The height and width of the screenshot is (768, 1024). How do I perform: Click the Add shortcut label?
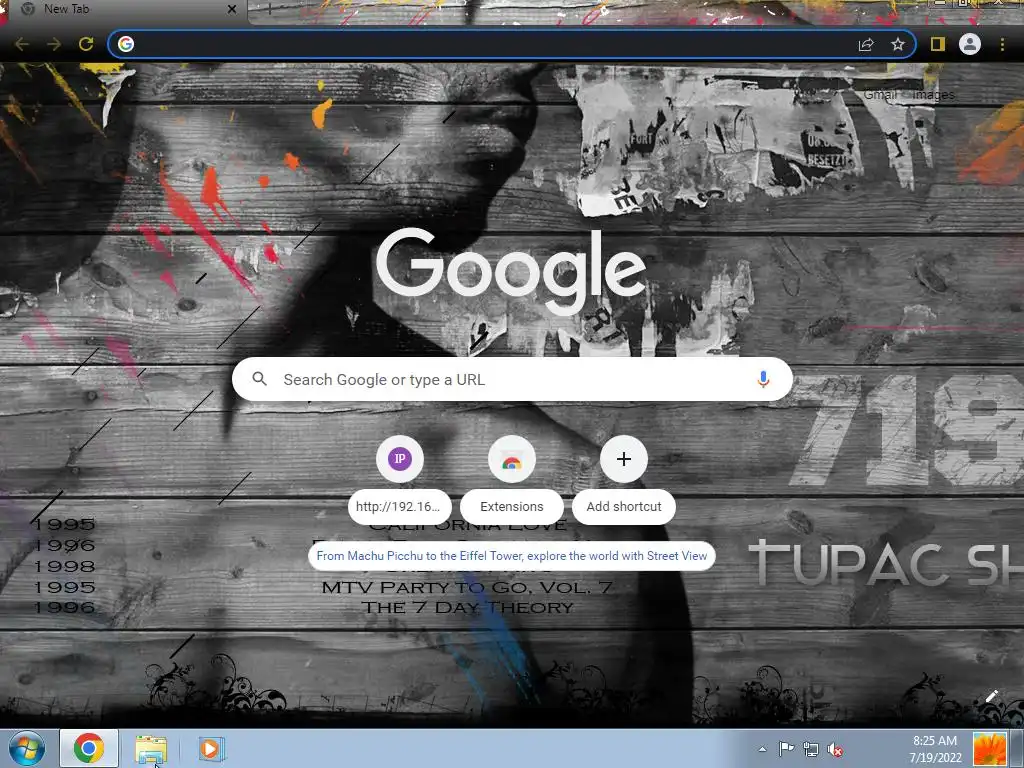[x=624, y=506]
